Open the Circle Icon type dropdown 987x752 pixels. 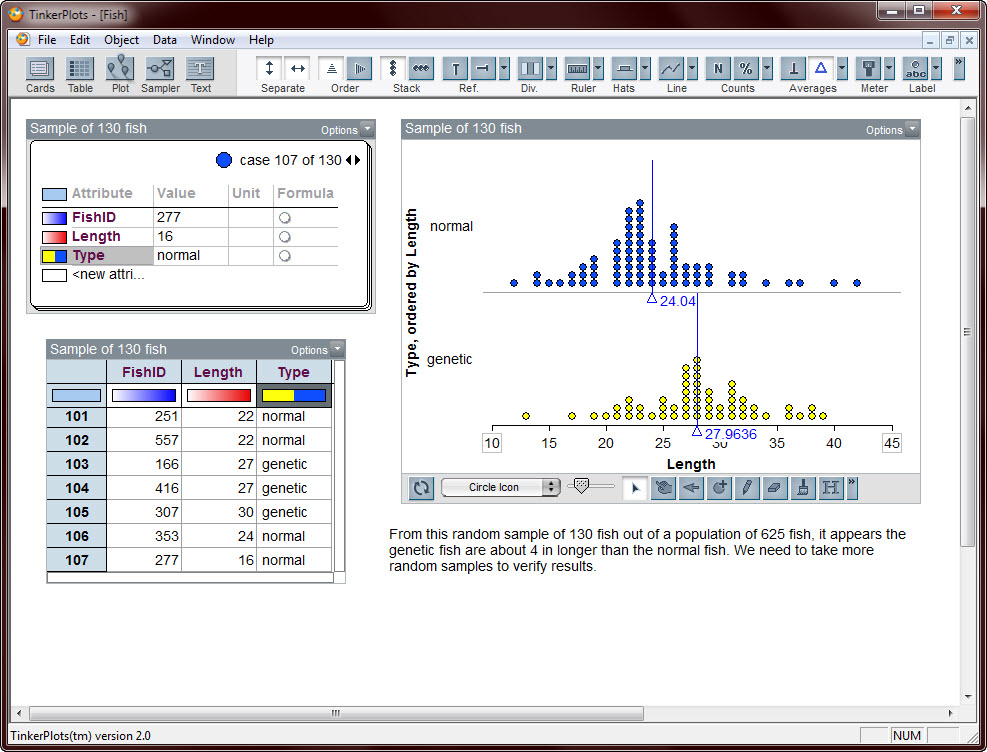(x=501, y=487)
